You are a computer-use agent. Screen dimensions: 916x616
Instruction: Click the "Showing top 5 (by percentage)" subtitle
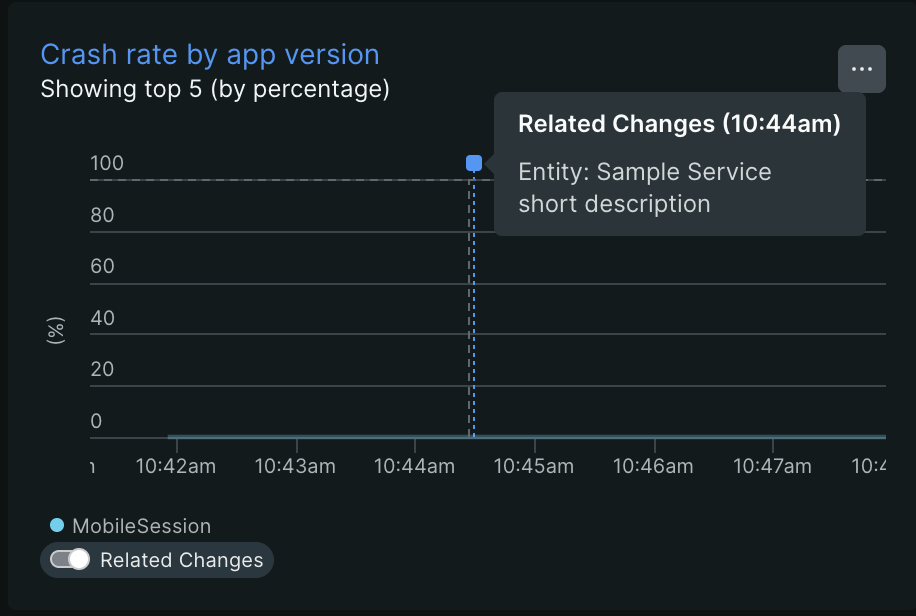(x=215, y=89)
